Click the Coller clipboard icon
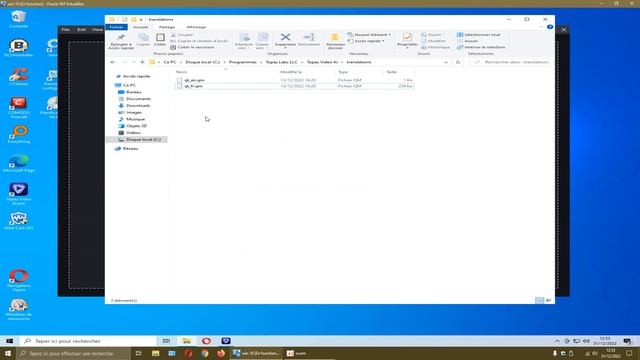Screen dimensions: 640x360 [x=160, y=38]
